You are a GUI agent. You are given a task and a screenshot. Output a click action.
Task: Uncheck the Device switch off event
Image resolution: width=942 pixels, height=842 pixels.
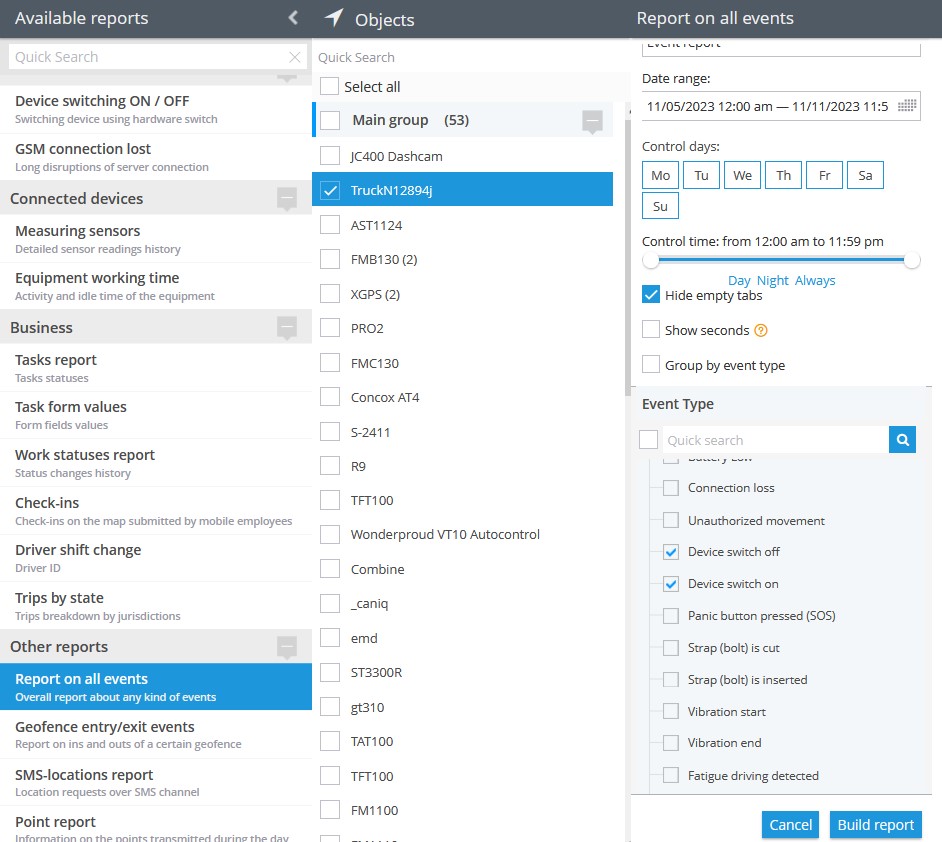[671, 552]
